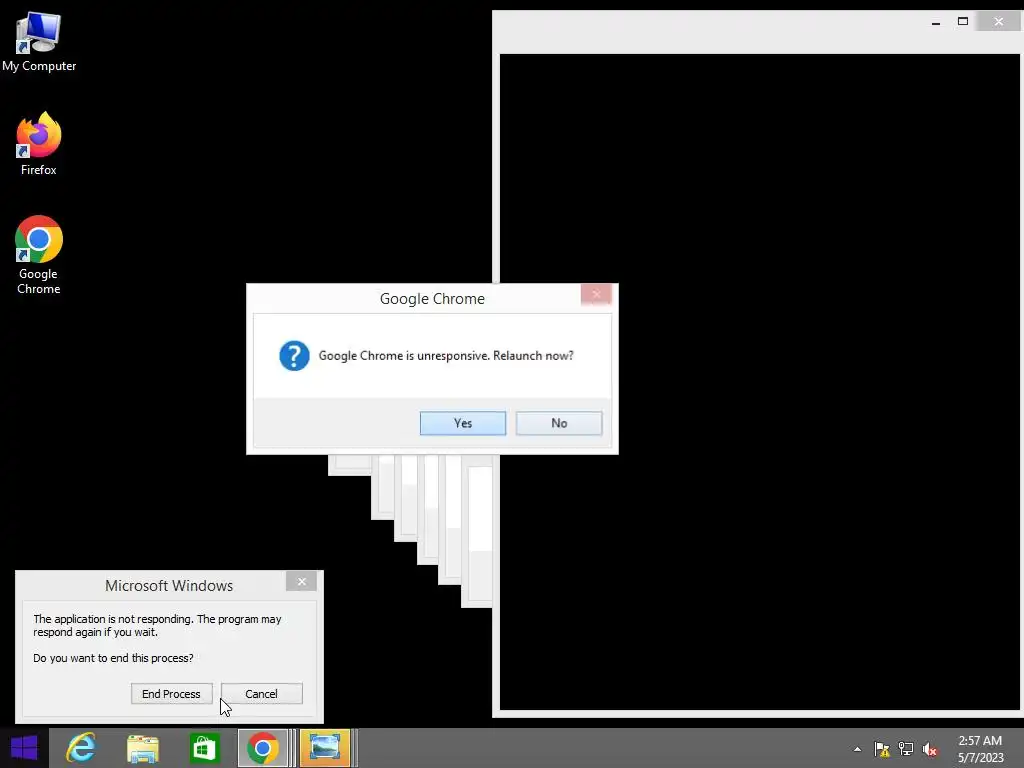1024x768 pixels.
Task: Click the muted volume icon in tray
Action: 930,749
